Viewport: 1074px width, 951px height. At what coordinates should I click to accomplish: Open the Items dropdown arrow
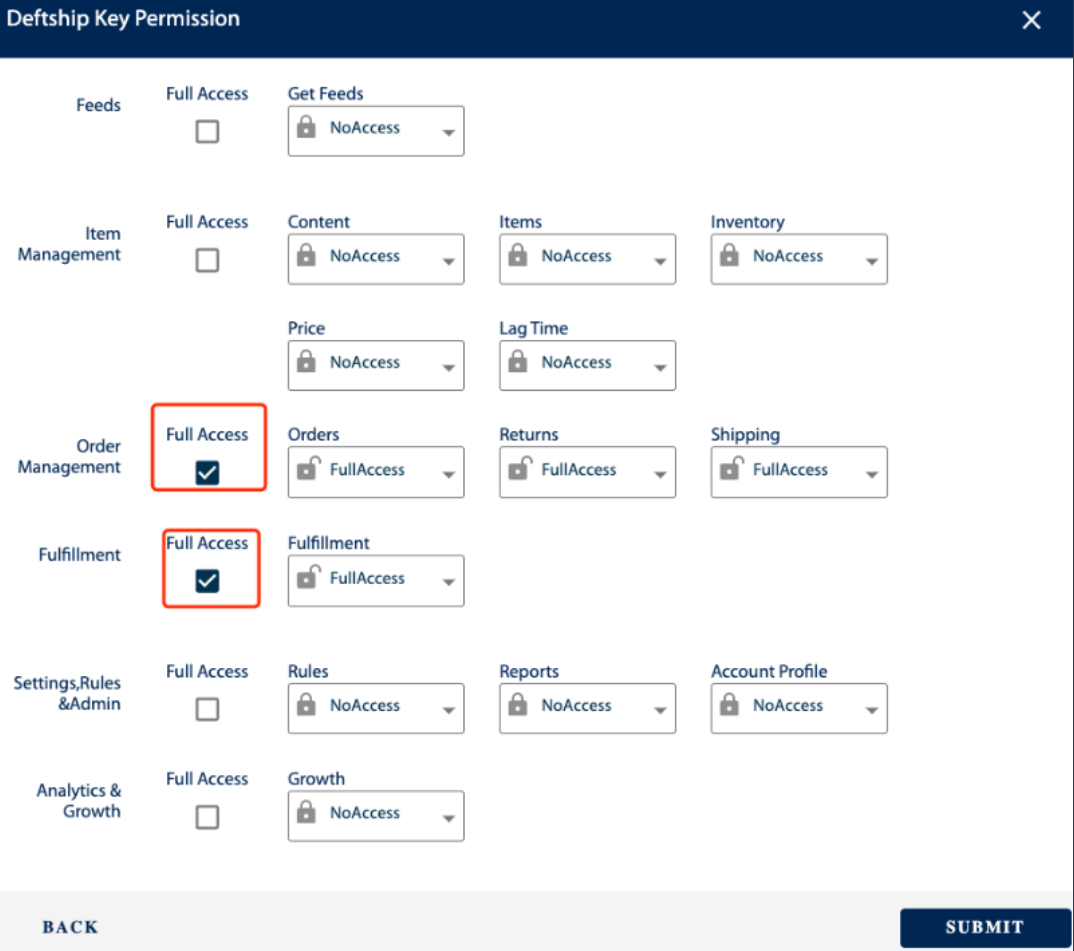(x=660, y=261)
